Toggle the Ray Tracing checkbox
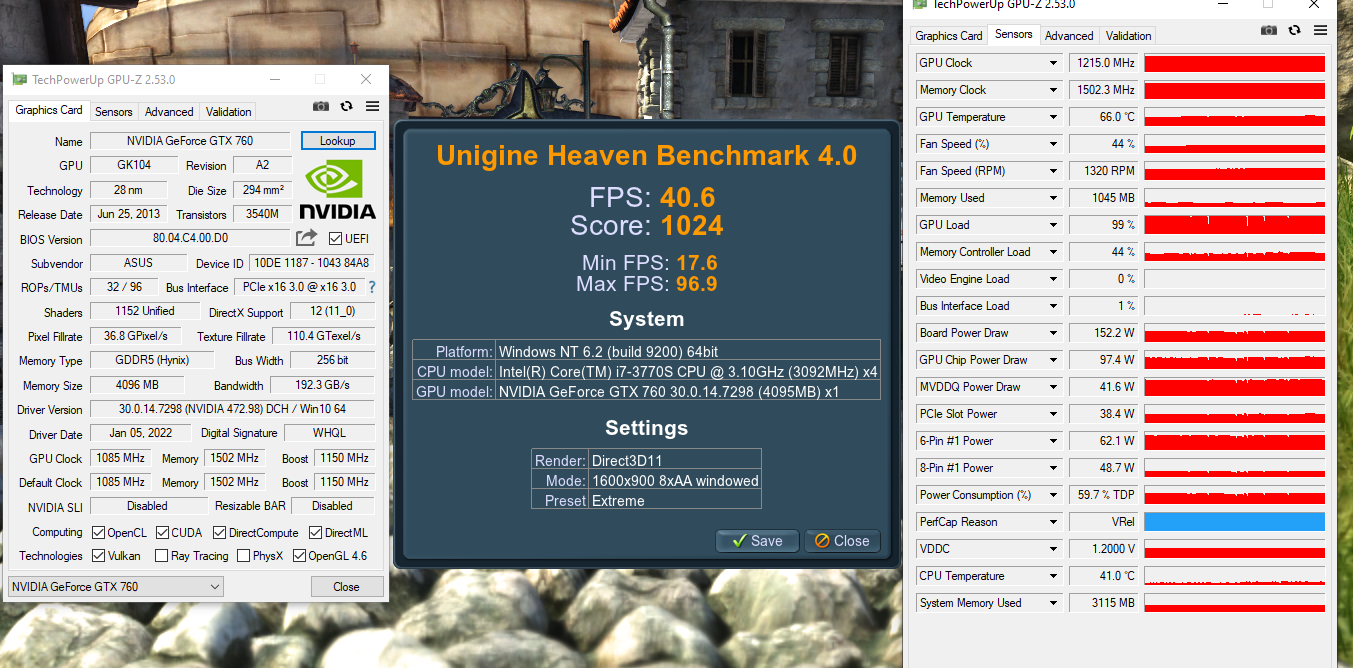The image size is (1353, 668). [x=161, y=556]
